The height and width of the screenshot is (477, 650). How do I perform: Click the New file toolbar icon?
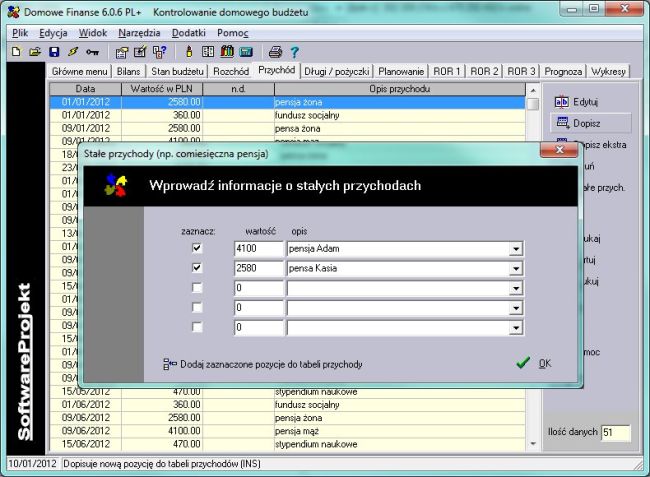pyautogui.click(x=16, y=52)
